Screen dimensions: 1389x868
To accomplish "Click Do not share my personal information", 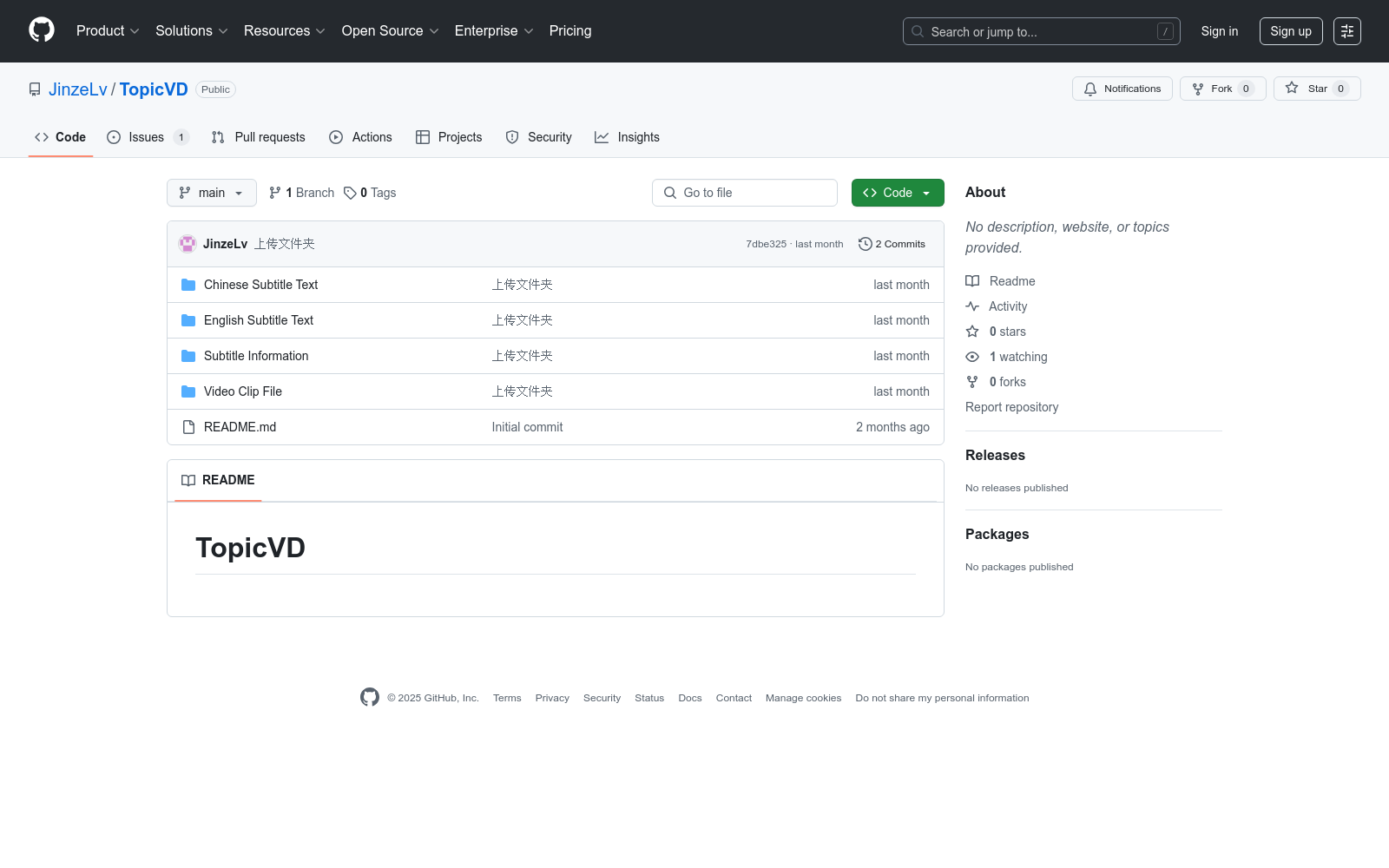I will click(x=942, y=698).
